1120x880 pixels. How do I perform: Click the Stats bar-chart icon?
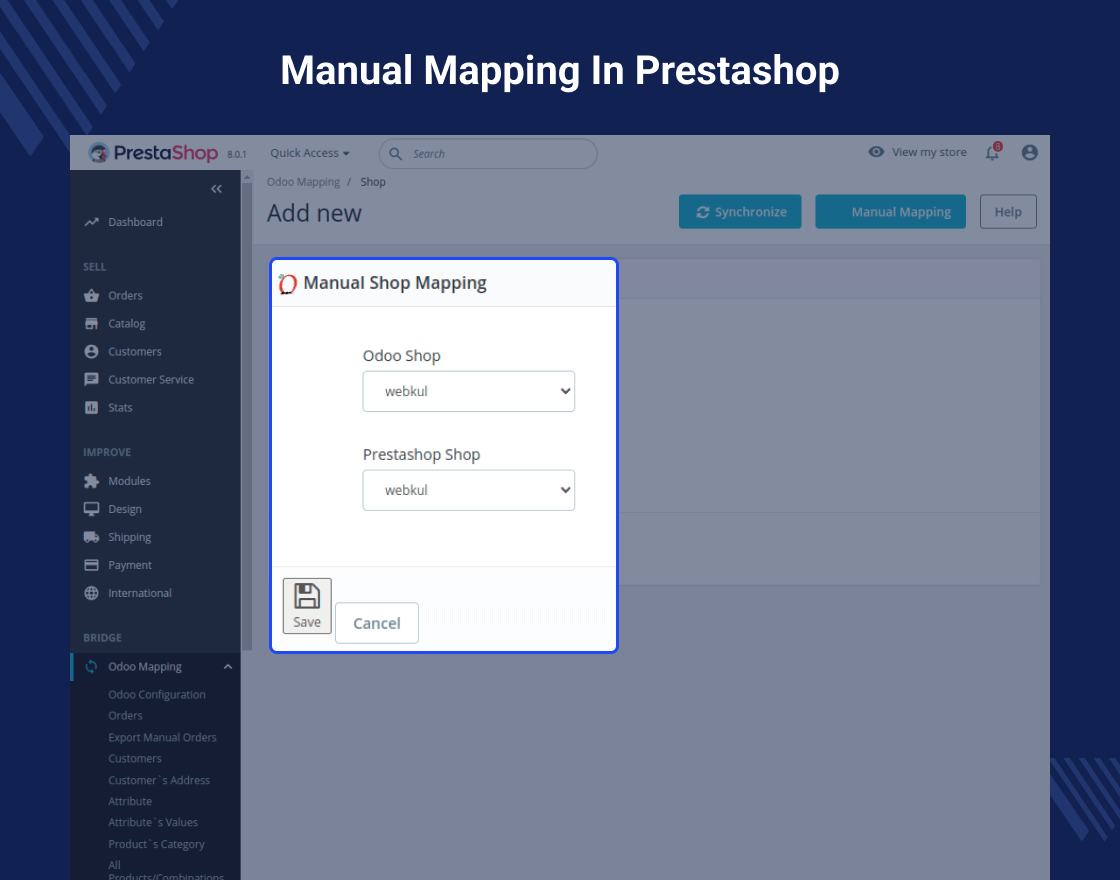point(91,407)
